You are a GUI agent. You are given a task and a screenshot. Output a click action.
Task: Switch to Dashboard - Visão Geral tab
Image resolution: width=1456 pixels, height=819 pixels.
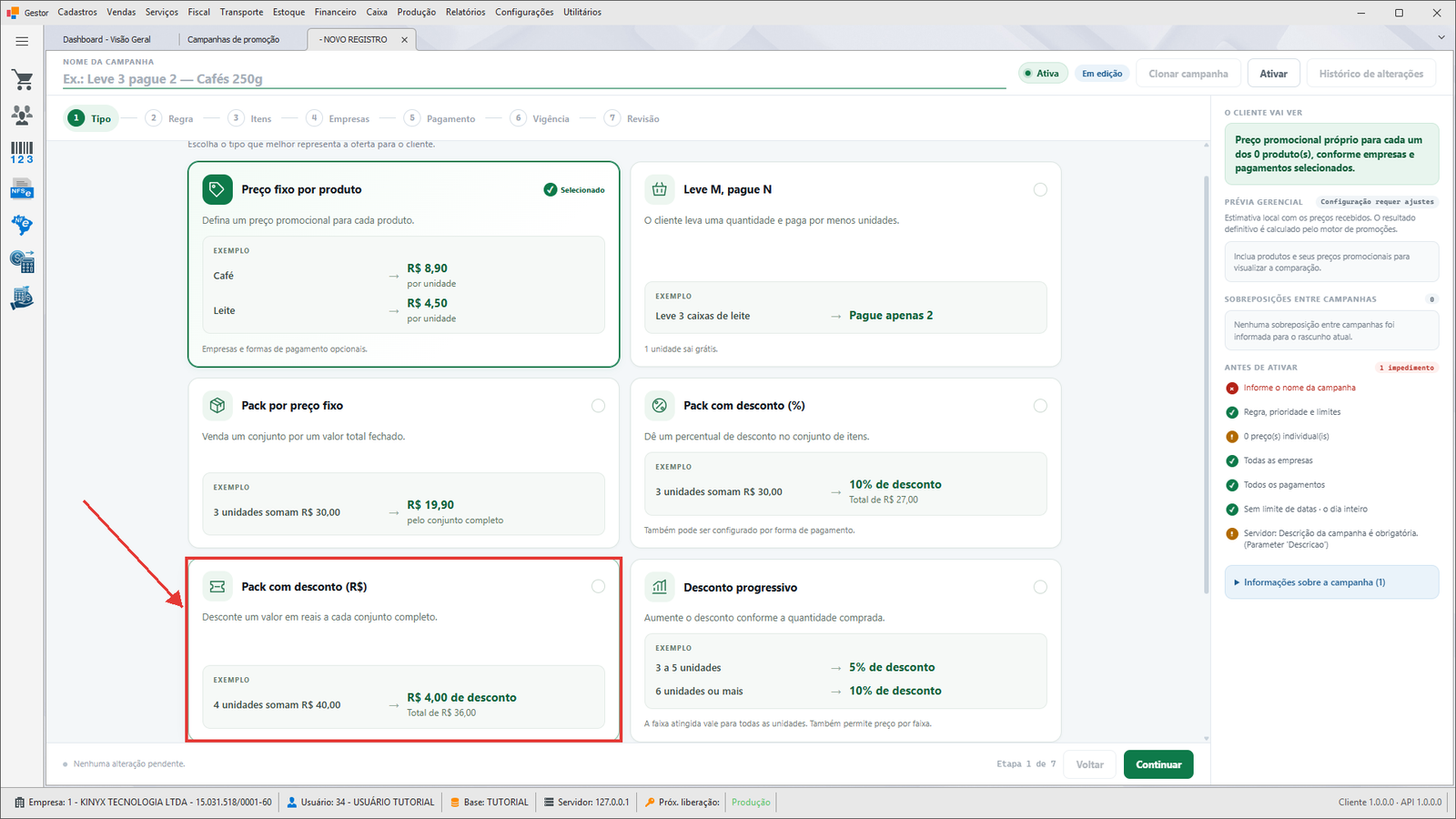[107, 39]
